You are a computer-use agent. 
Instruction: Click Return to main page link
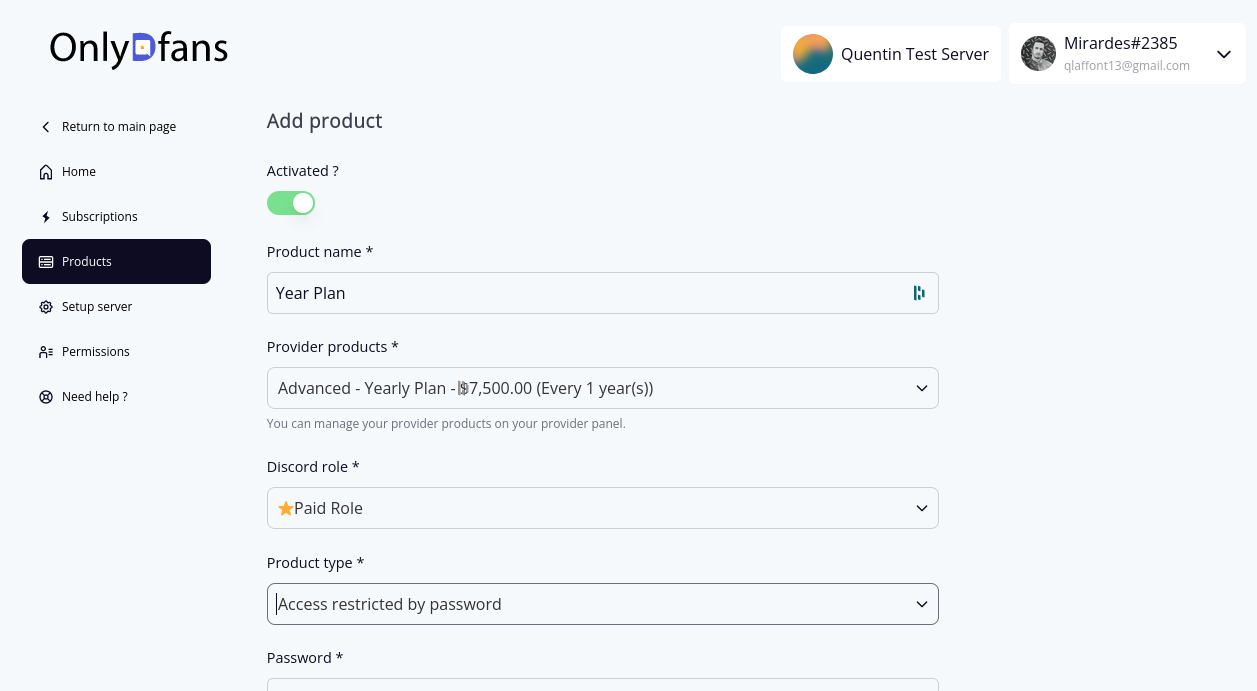[x=118, y=127]
